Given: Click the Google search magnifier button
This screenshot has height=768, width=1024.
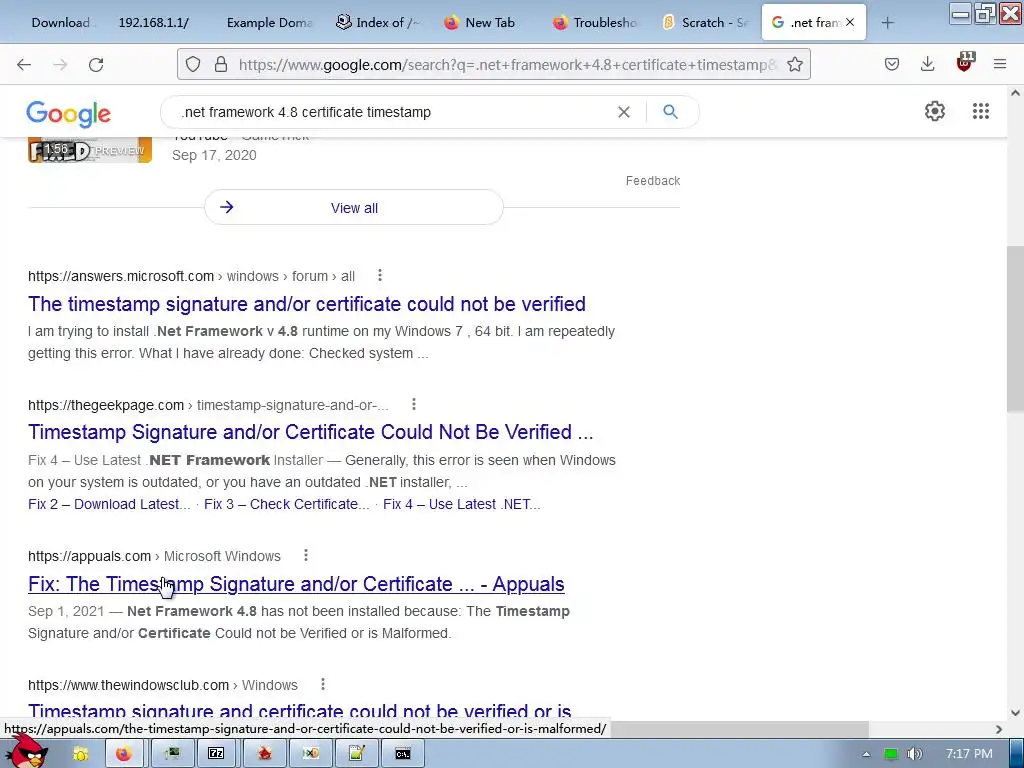Looking at the screenshot, I should (671, 112).
